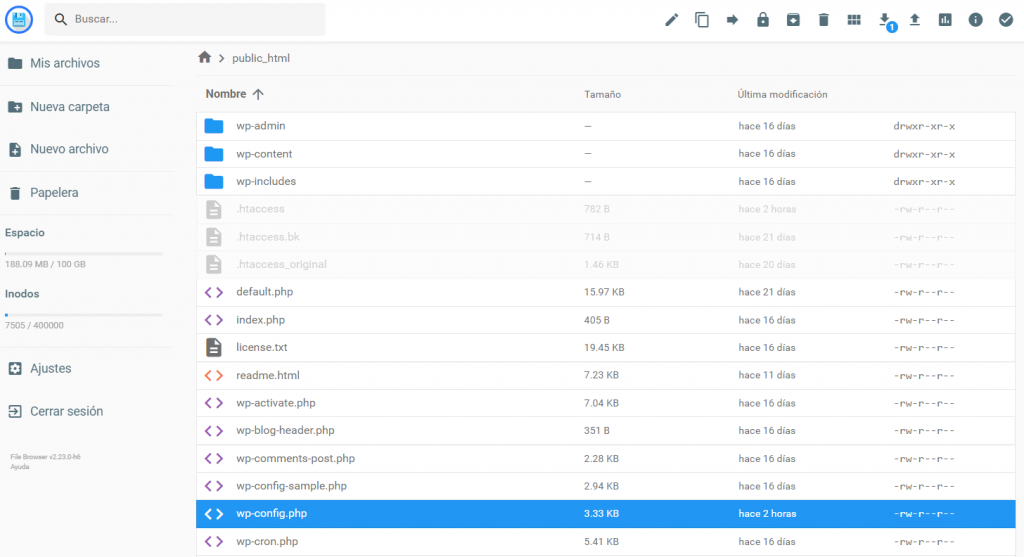Show file information via info icon
The height and width of the screenshot is (557, 1024).
pos(975,20)
